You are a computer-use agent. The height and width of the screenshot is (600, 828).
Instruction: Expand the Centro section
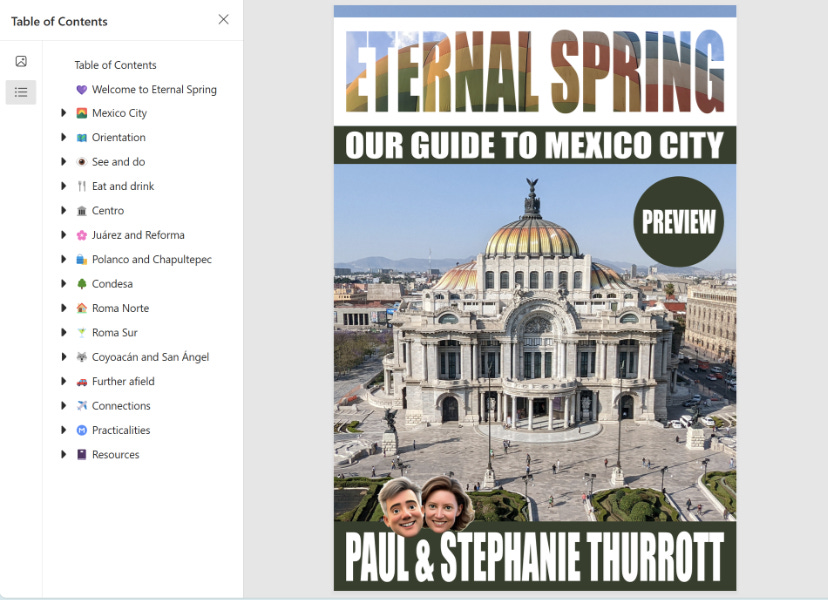pos(63,210)
